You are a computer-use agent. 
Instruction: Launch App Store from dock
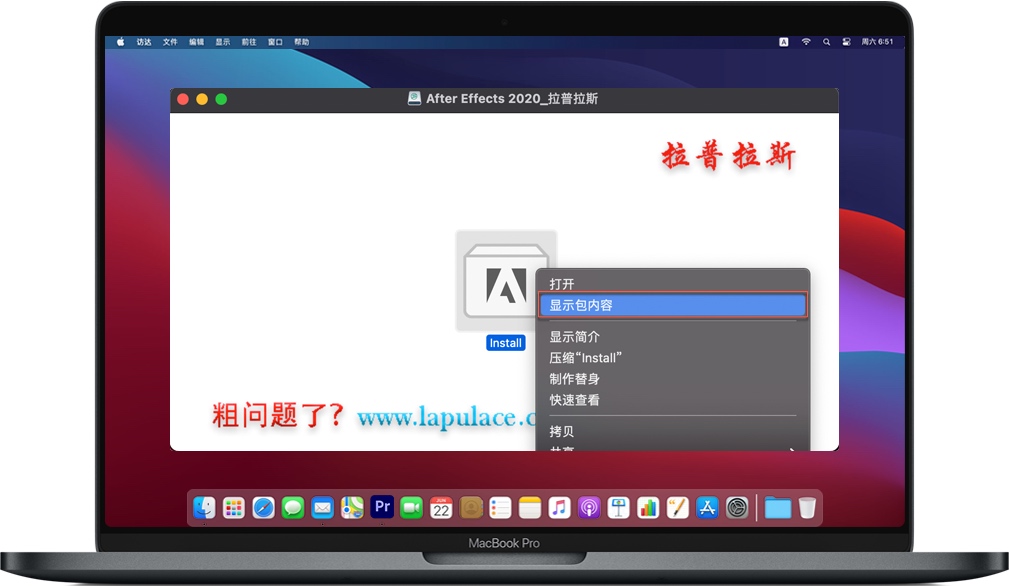707,508
